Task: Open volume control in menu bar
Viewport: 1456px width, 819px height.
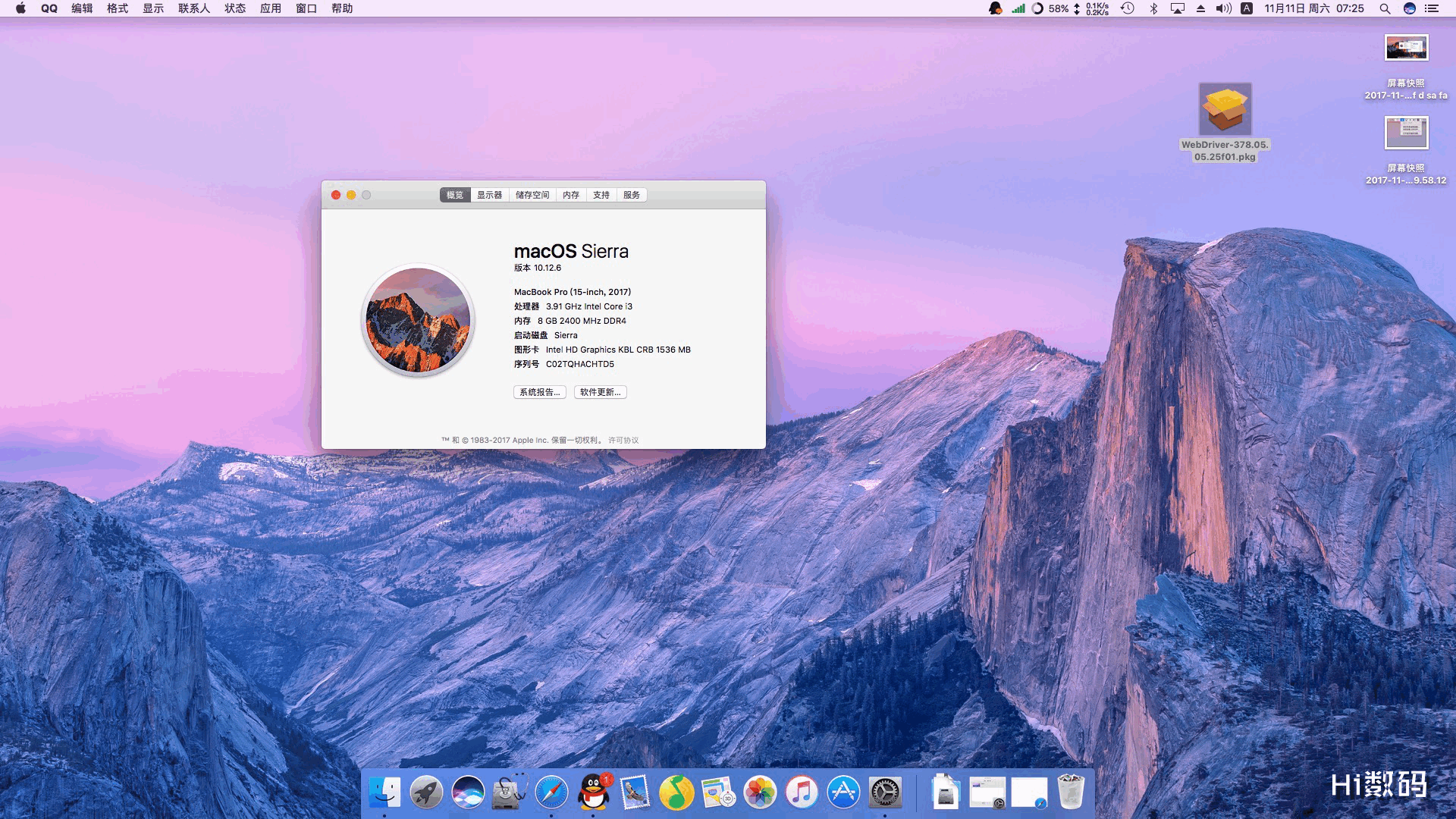Action: tap(1223, 8)
